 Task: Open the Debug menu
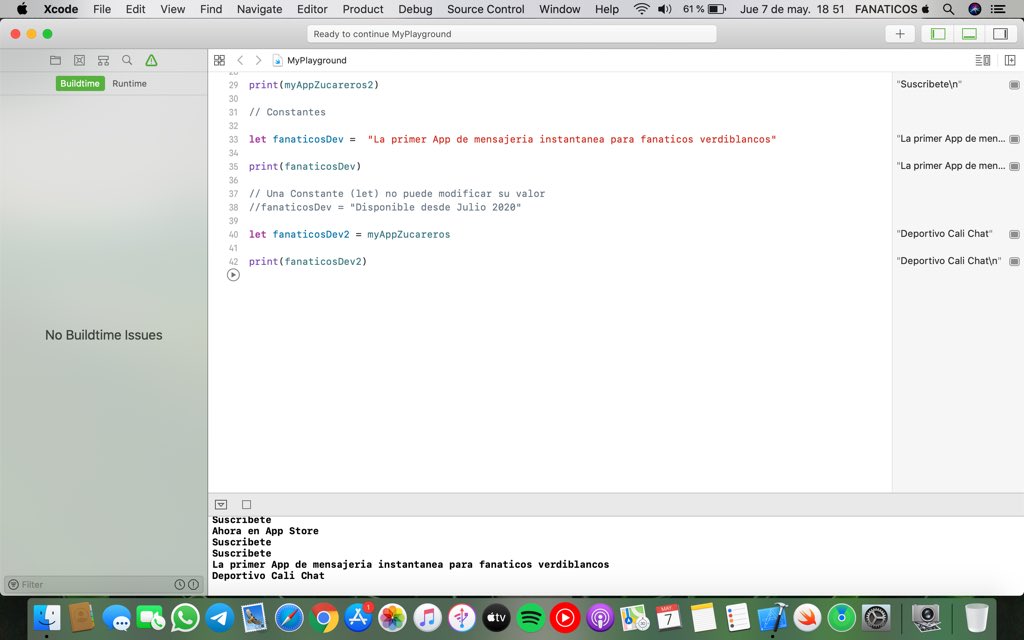[x=415, y=9]
